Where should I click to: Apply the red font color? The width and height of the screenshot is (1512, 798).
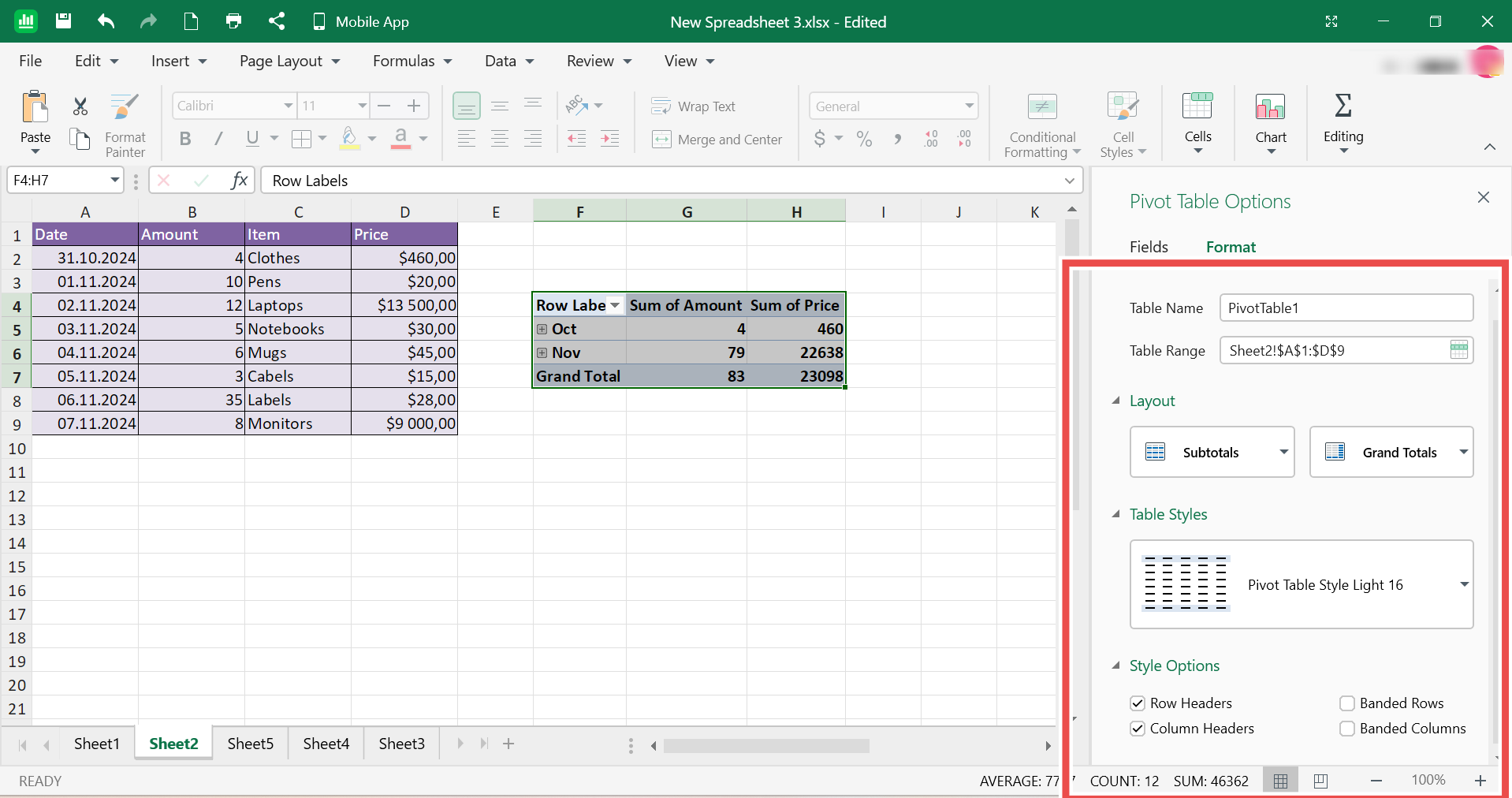[x=400, y=139]
